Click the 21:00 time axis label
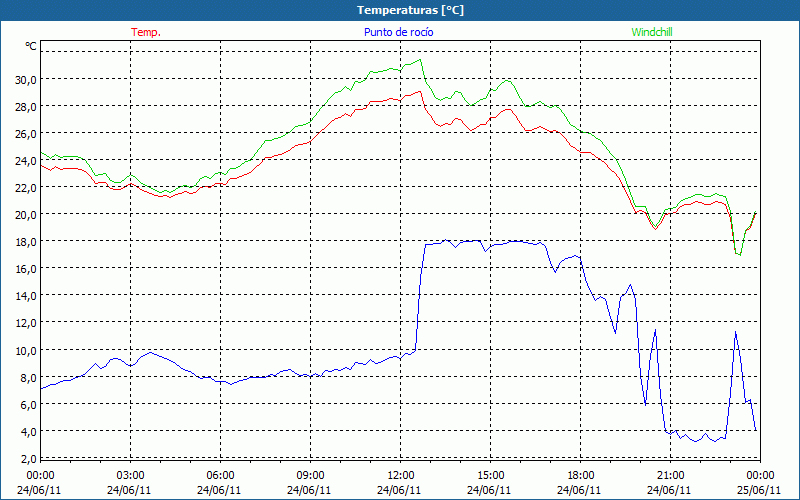 (x=670, y=476)
